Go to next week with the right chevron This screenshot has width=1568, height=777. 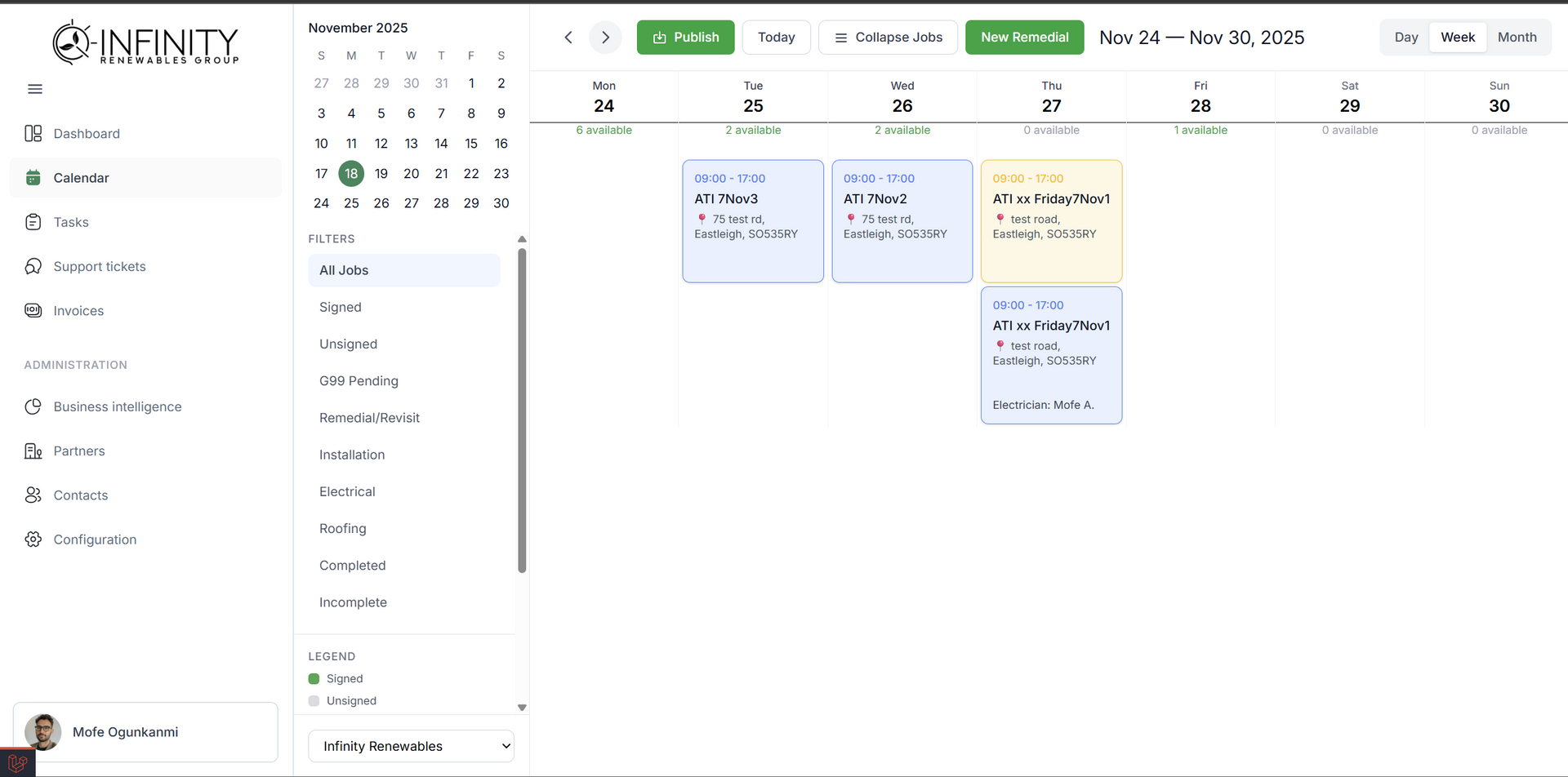605,37
